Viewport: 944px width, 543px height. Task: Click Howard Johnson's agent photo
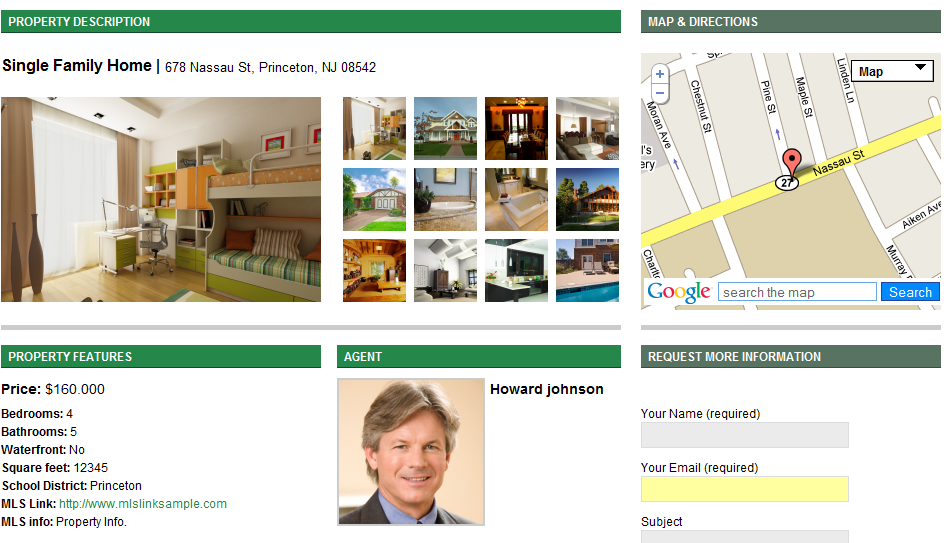click(411, 451)
